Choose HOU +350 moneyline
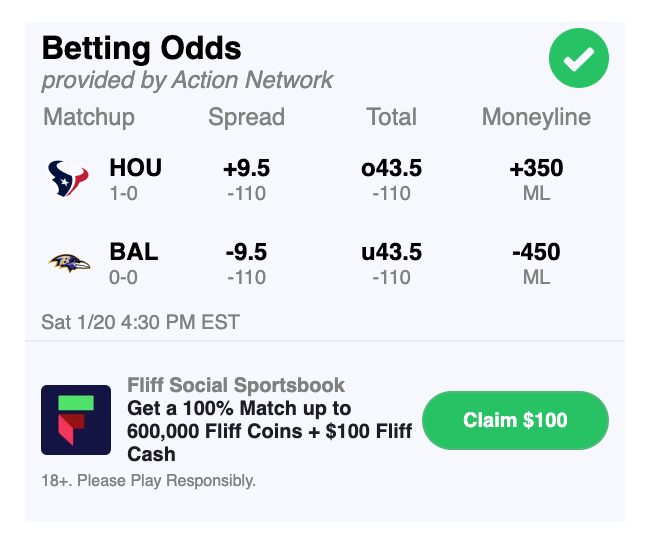This screenshot has height=550, width=646. pos(536,179)
